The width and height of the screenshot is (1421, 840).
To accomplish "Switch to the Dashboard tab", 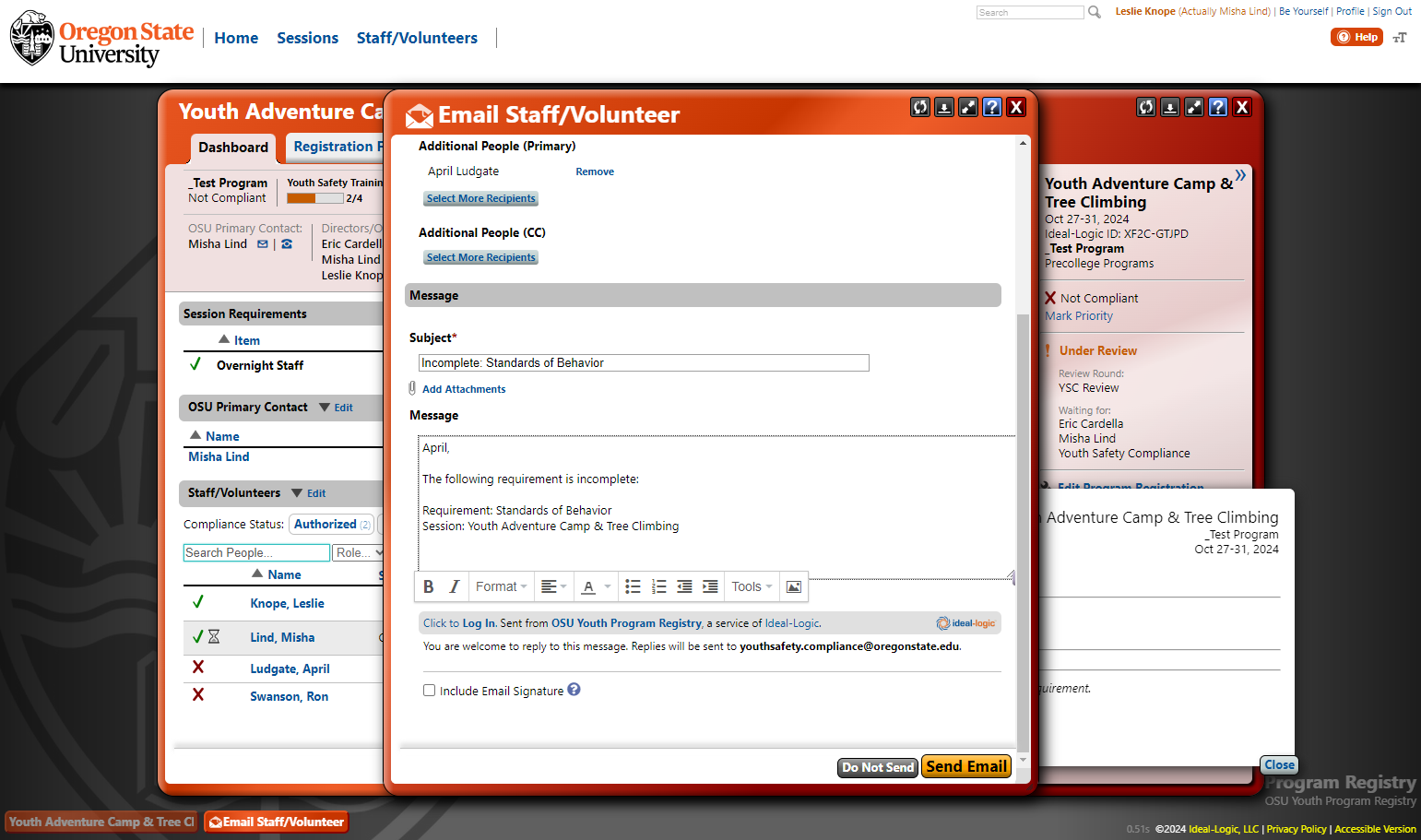I will (233, 148).
